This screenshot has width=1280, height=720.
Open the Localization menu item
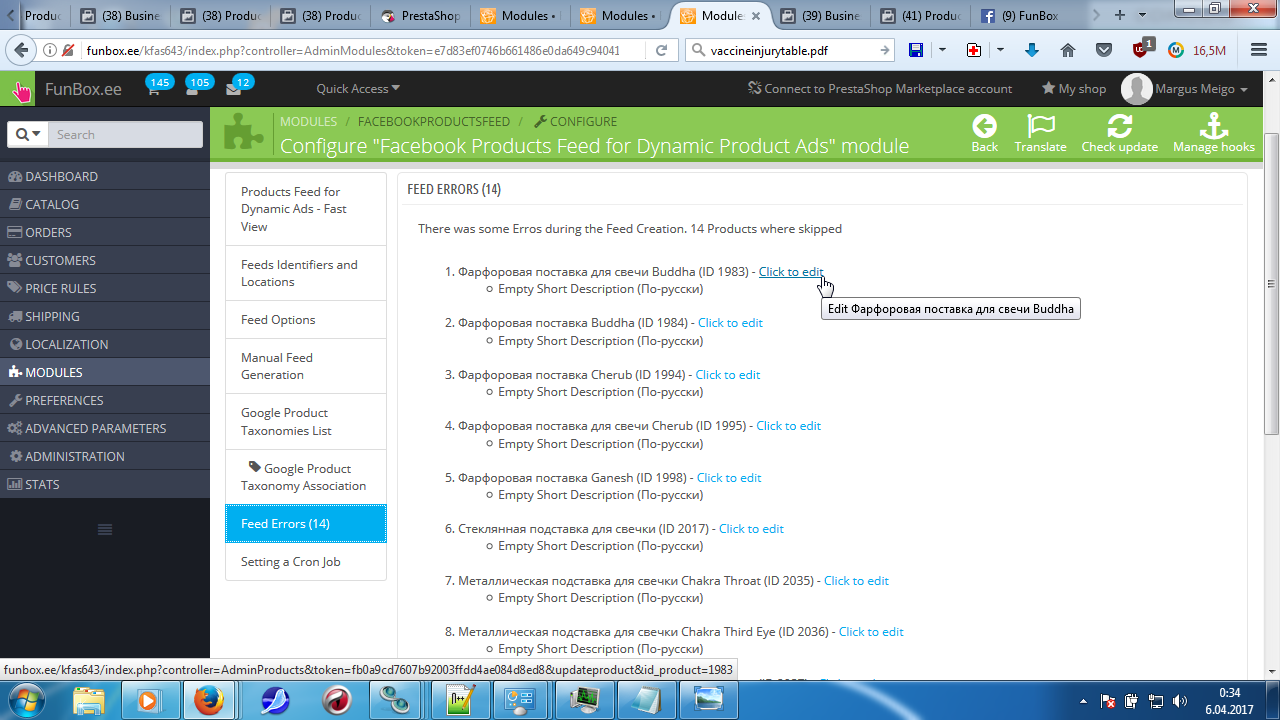tap(105, 344)
